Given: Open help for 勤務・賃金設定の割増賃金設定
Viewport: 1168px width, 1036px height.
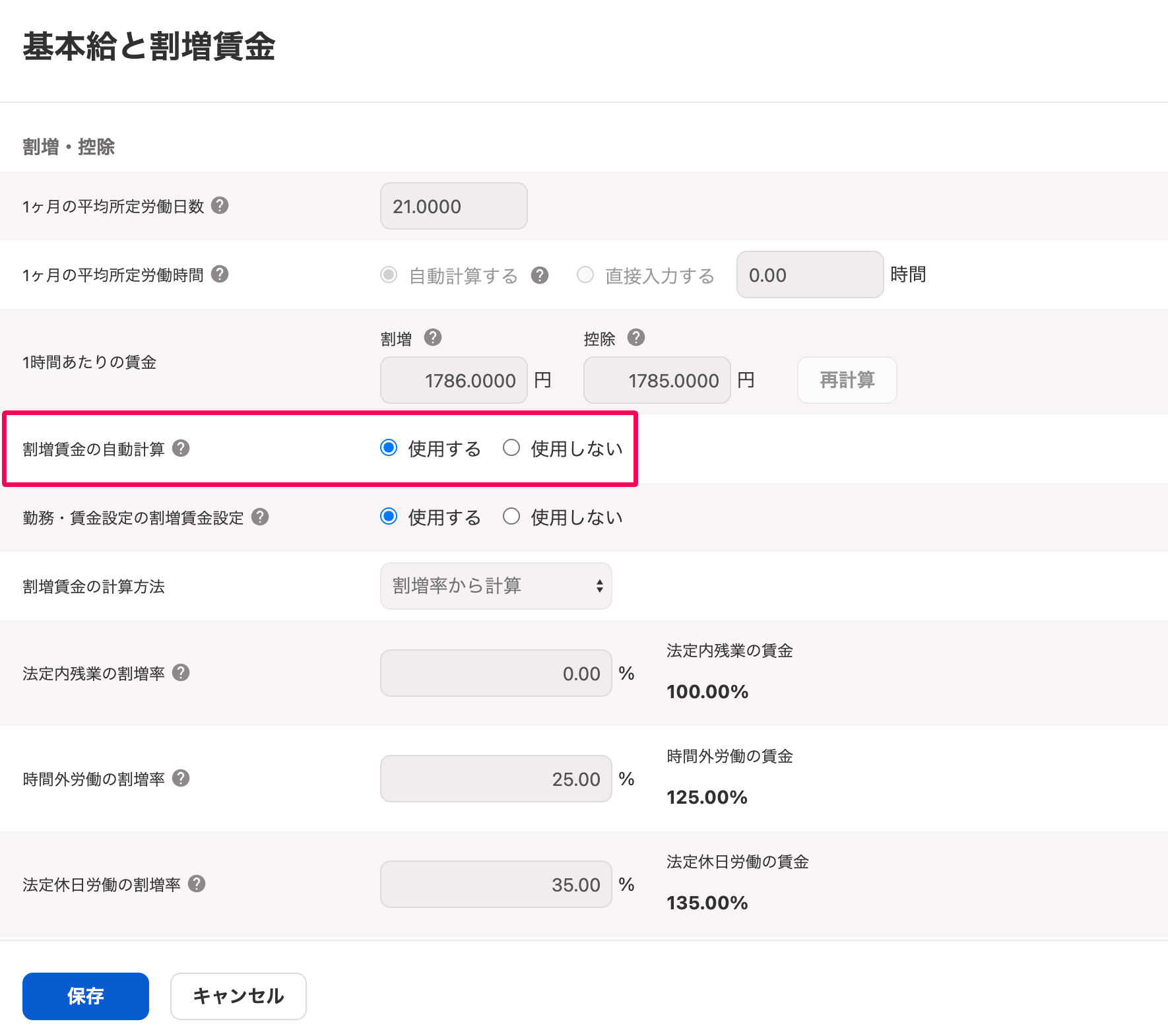Looking at the screenshot, I should (260, 517).
